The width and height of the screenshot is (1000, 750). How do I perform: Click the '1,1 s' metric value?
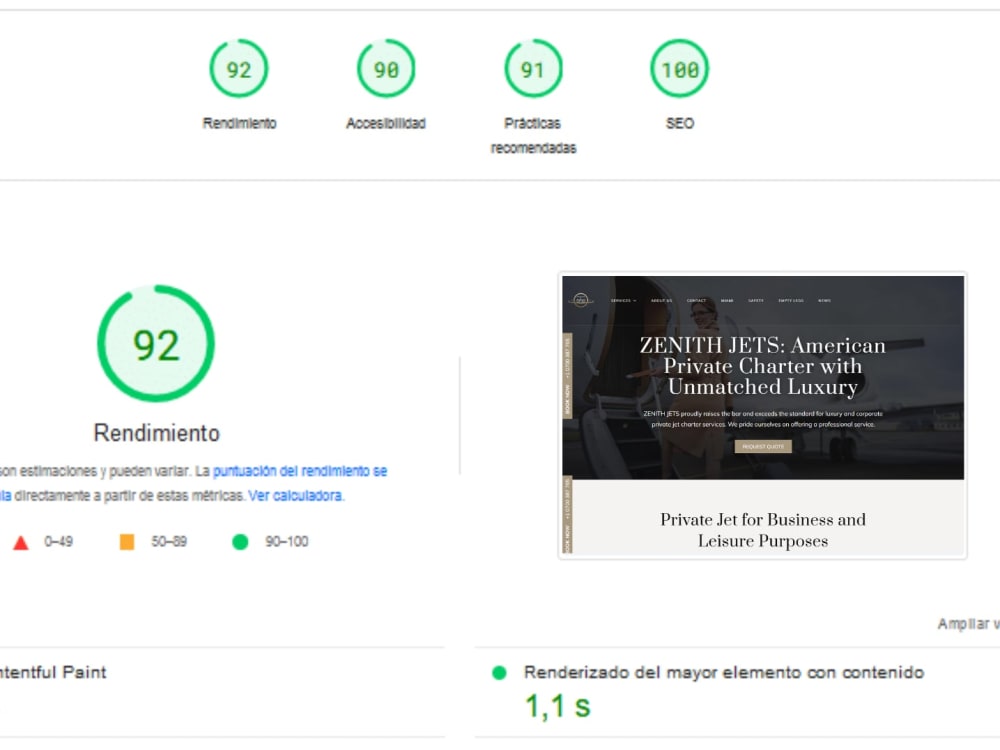tap(558, 706)
